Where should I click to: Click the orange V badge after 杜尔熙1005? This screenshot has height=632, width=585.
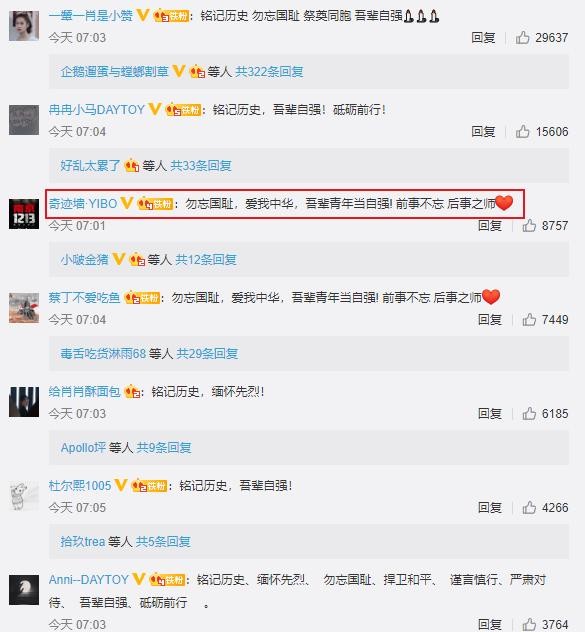[121, 485]
